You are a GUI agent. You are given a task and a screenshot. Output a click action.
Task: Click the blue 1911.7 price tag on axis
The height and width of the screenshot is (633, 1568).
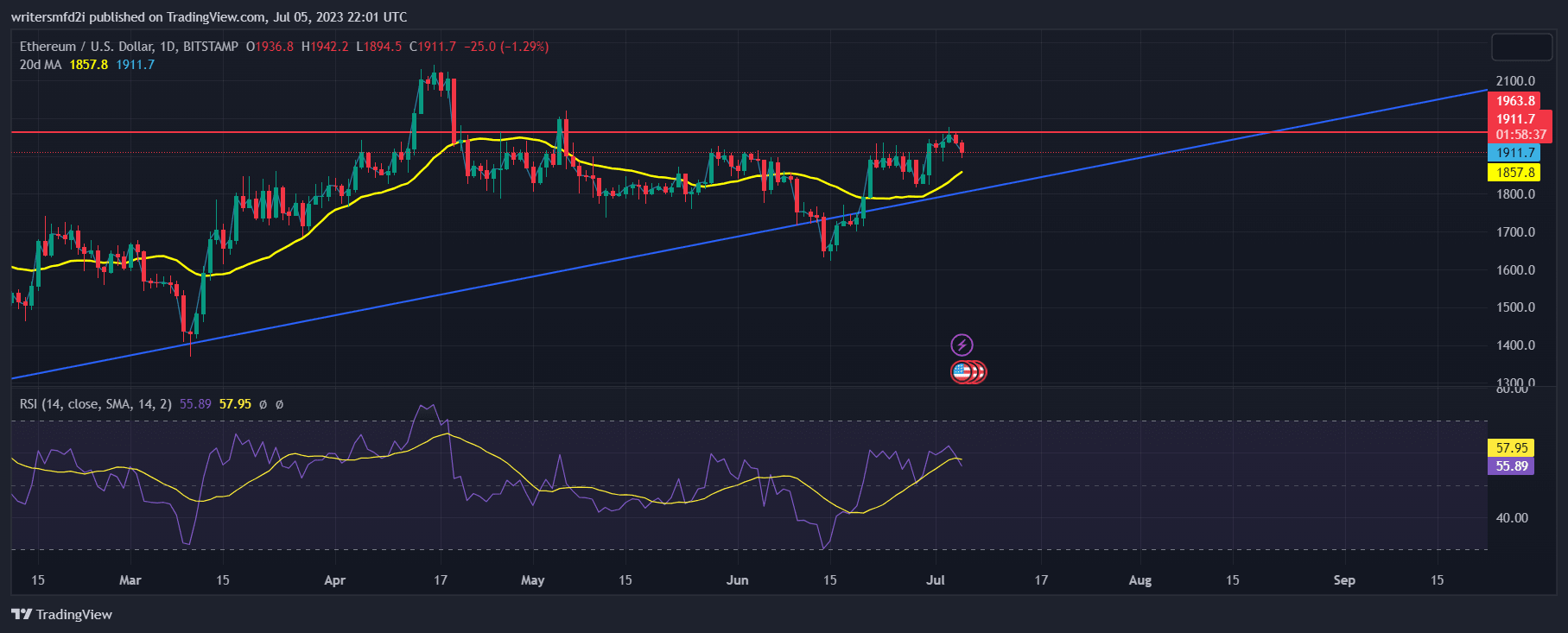[1515, 153]
